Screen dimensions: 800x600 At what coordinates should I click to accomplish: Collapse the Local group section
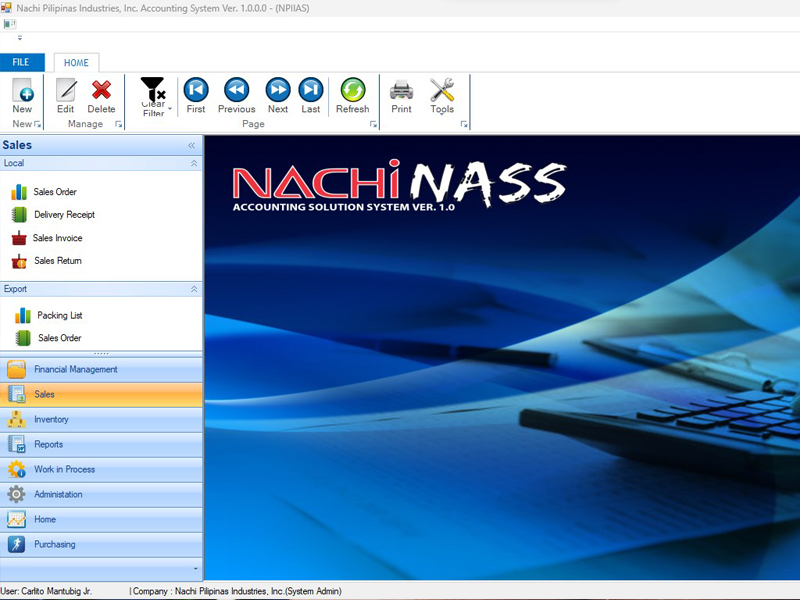pyautogui.click(x=194, y=163)
